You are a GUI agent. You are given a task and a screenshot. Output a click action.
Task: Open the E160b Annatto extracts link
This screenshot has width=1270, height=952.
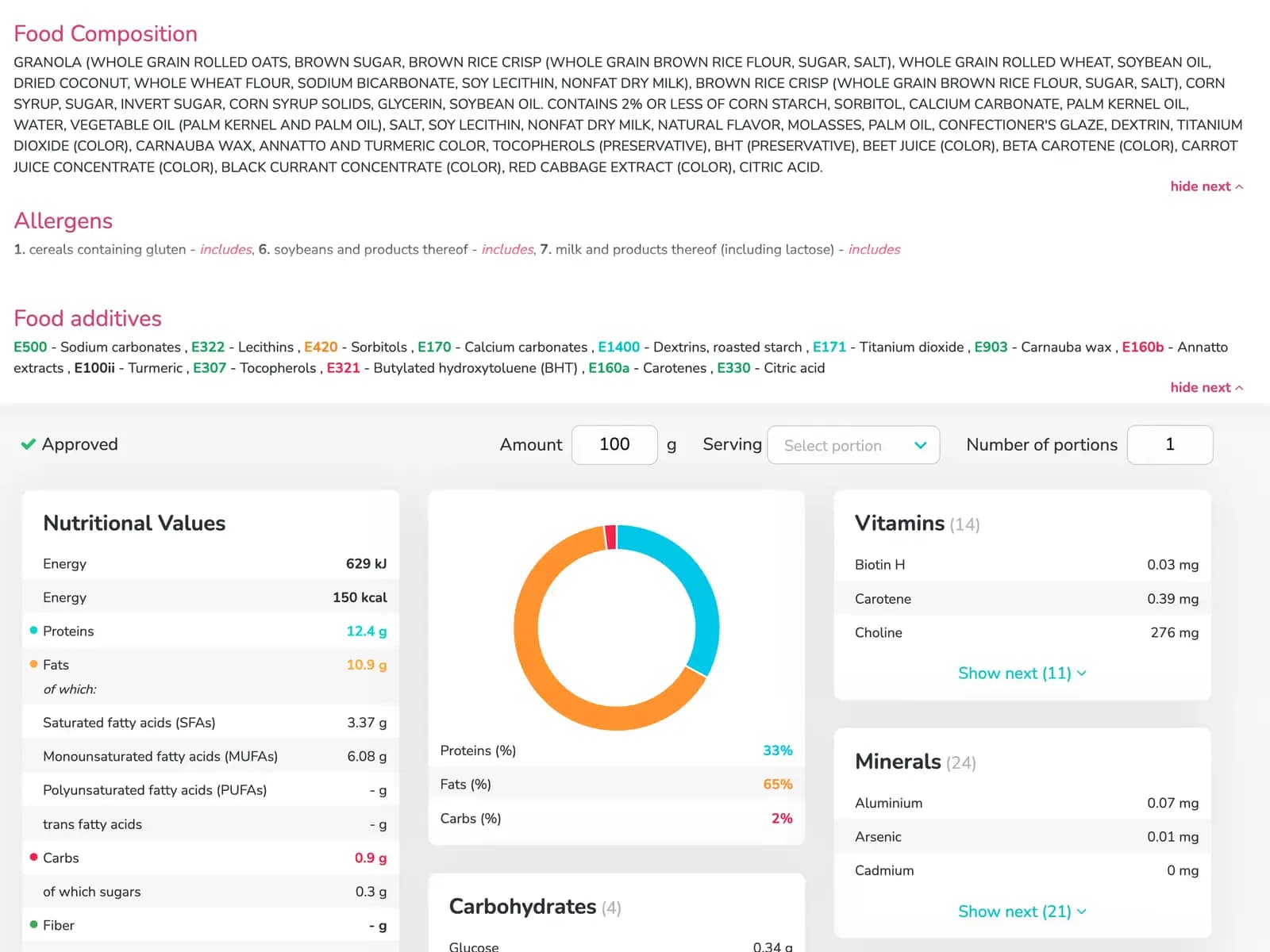(1142, 347)
